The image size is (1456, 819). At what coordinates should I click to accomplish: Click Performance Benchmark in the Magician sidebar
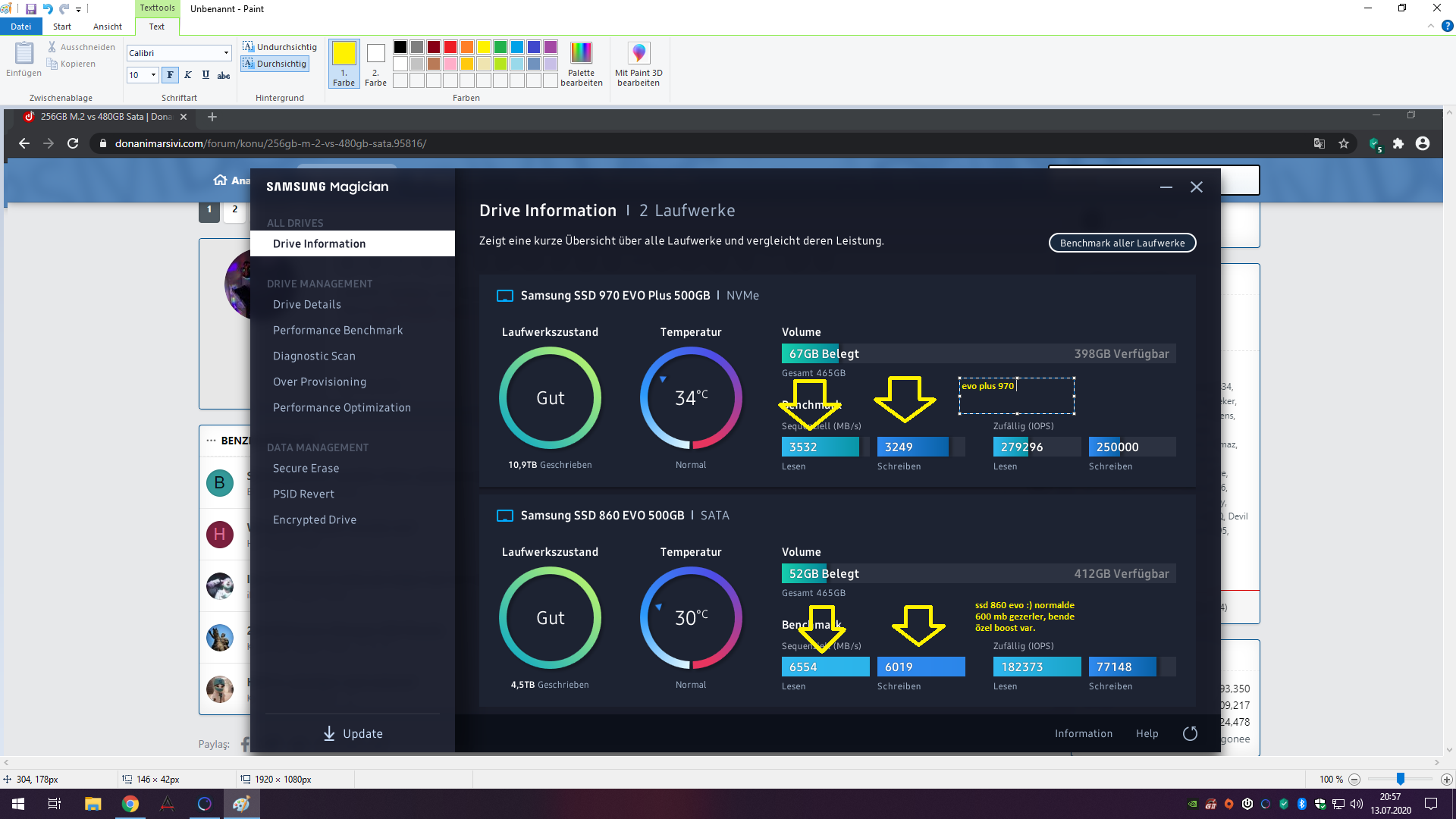(x=338, y=330)
